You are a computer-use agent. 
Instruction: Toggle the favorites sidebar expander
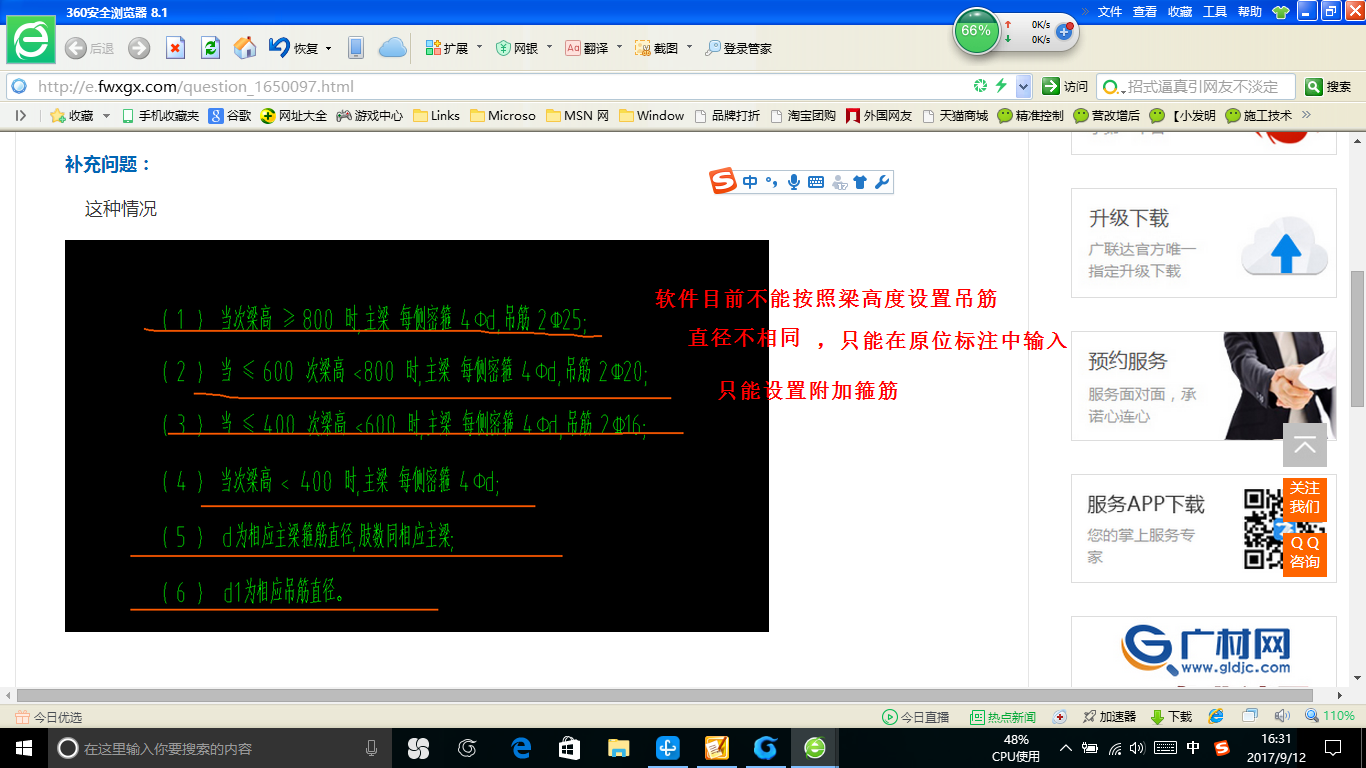pos(21,116)
